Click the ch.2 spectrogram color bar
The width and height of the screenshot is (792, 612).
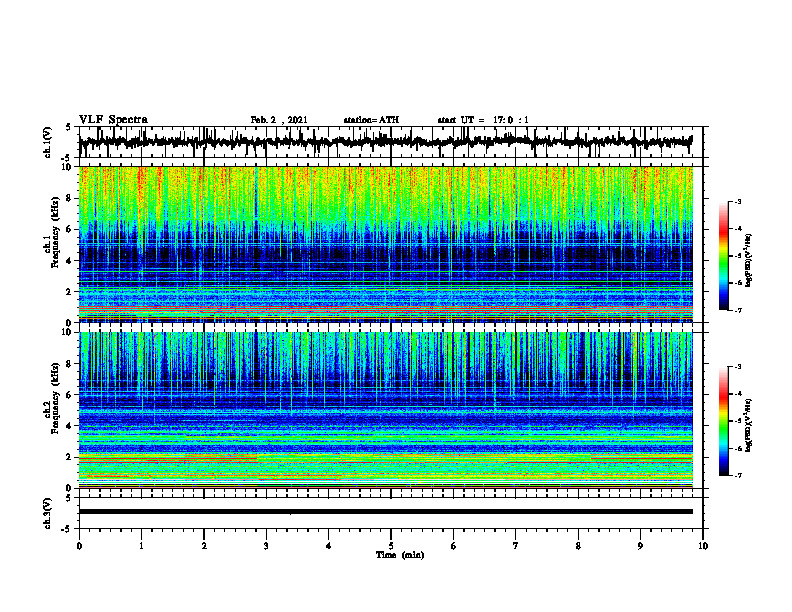[x=724, y=421]
